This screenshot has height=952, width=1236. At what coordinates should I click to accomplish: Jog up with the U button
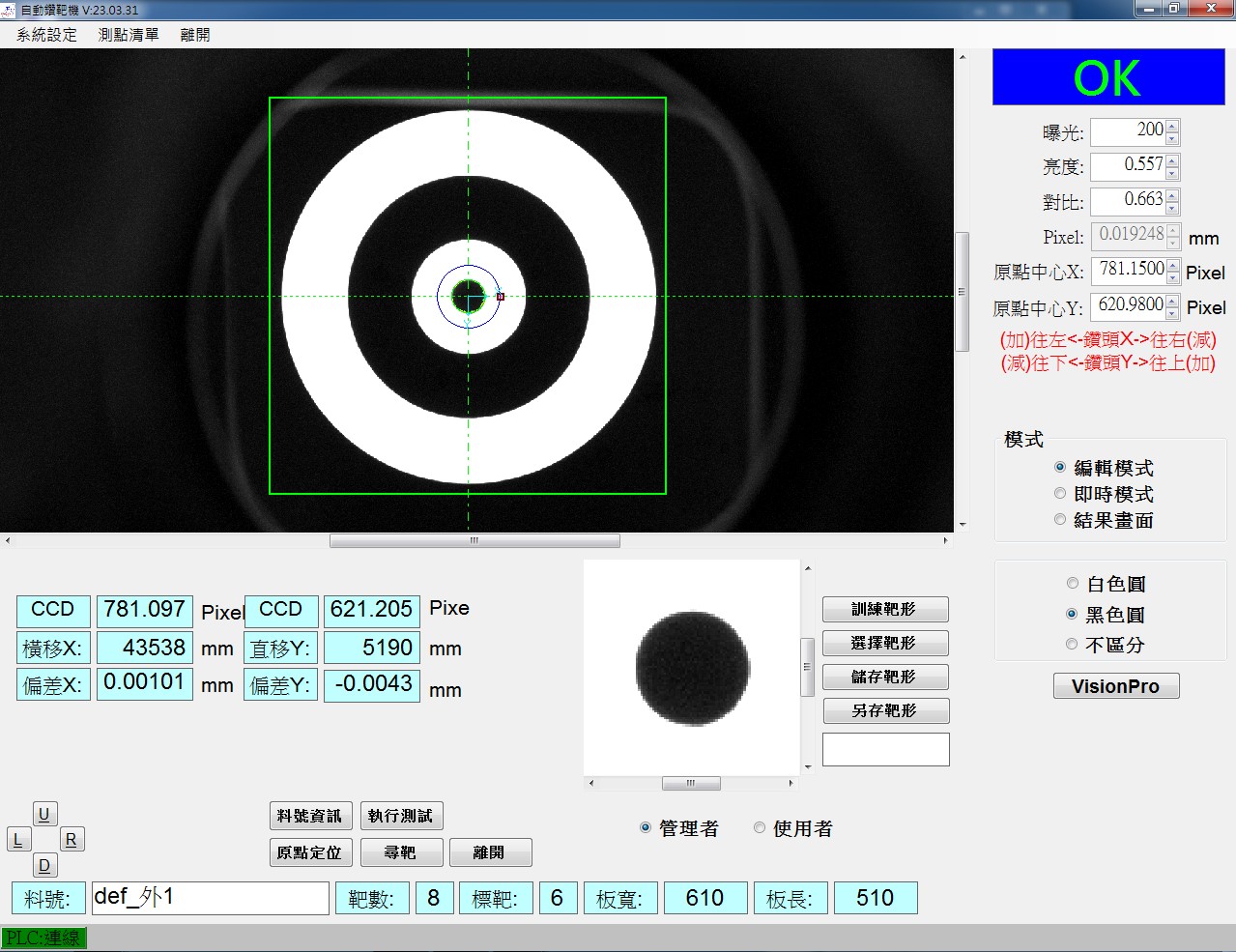44,814
